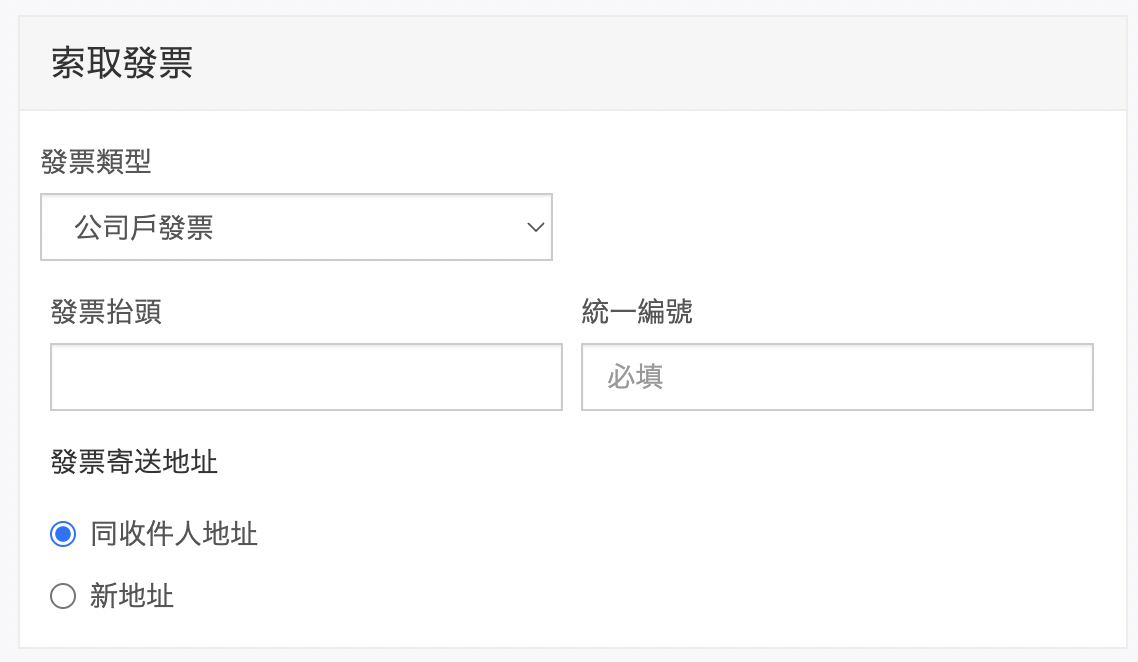
Task: Click the 發票類型 field label
Action: click(x=96, y=161)
